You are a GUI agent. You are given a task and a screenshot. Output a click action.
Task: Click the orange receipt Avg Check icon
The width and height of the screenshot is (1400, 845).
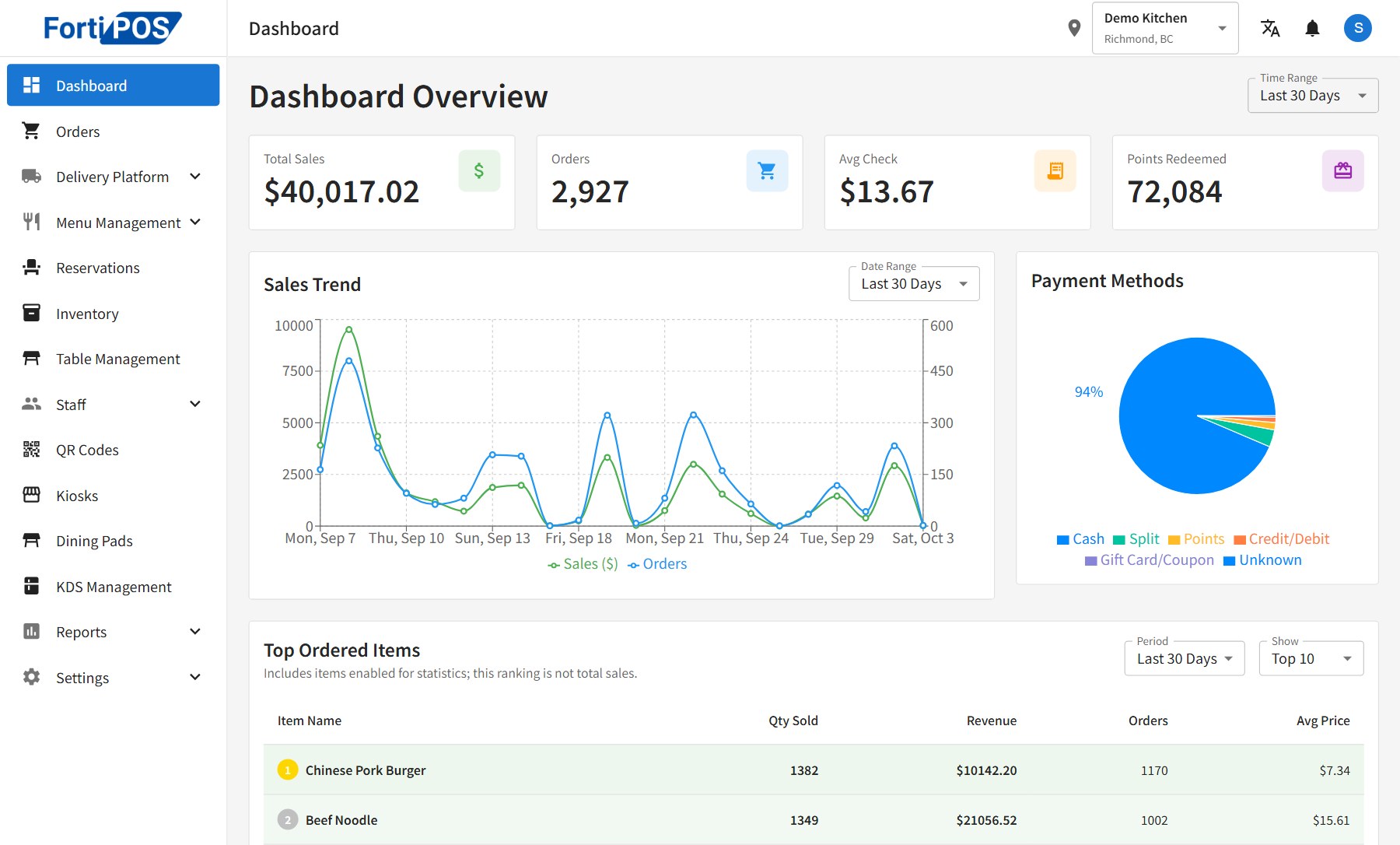coord(1055,170)
